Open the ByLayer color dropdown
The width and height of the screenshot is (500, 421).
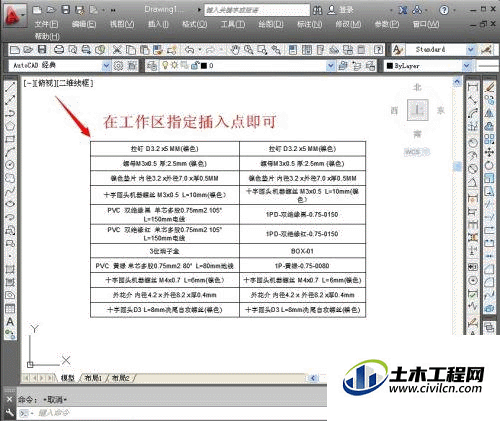click(x=466, y=66)
